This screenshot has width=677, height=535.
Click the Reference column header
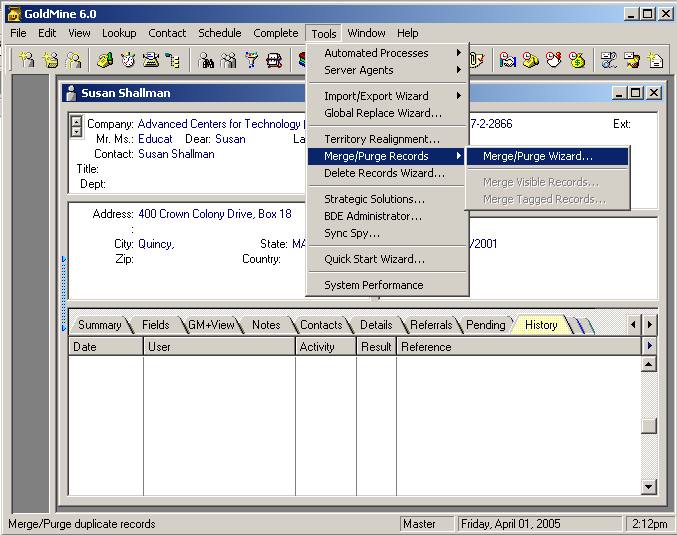coord(519,347)
